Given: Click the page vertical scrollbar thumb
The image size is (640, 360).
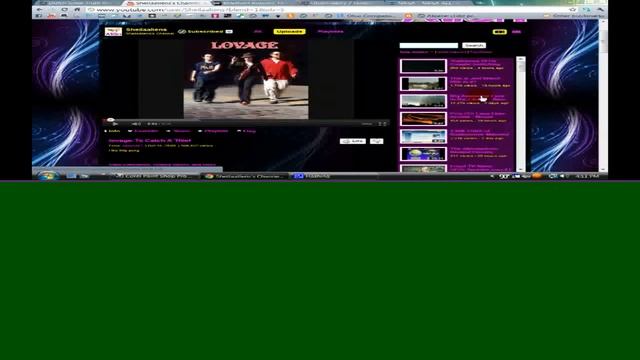Looking at the screenshot, I should click(603, 40).
